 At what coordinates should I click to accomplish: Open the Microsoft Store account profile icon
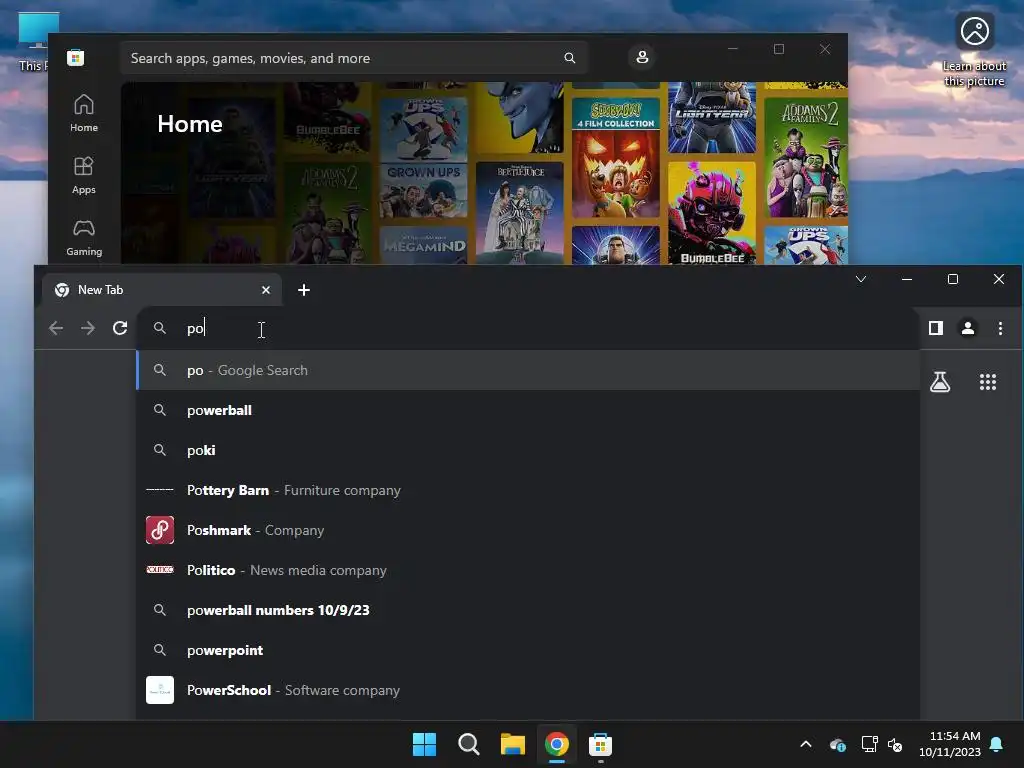642,57
